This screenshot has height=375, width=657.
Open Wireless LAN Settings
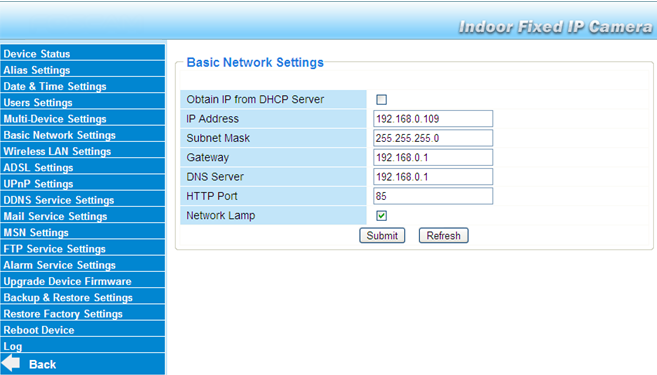(57, 151)
